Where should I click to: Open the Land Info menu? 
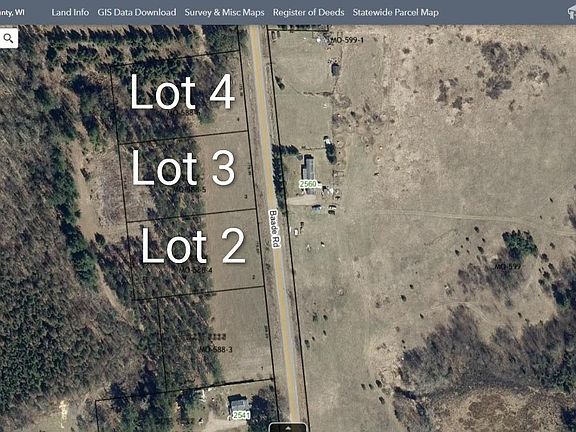pos(70,12)
